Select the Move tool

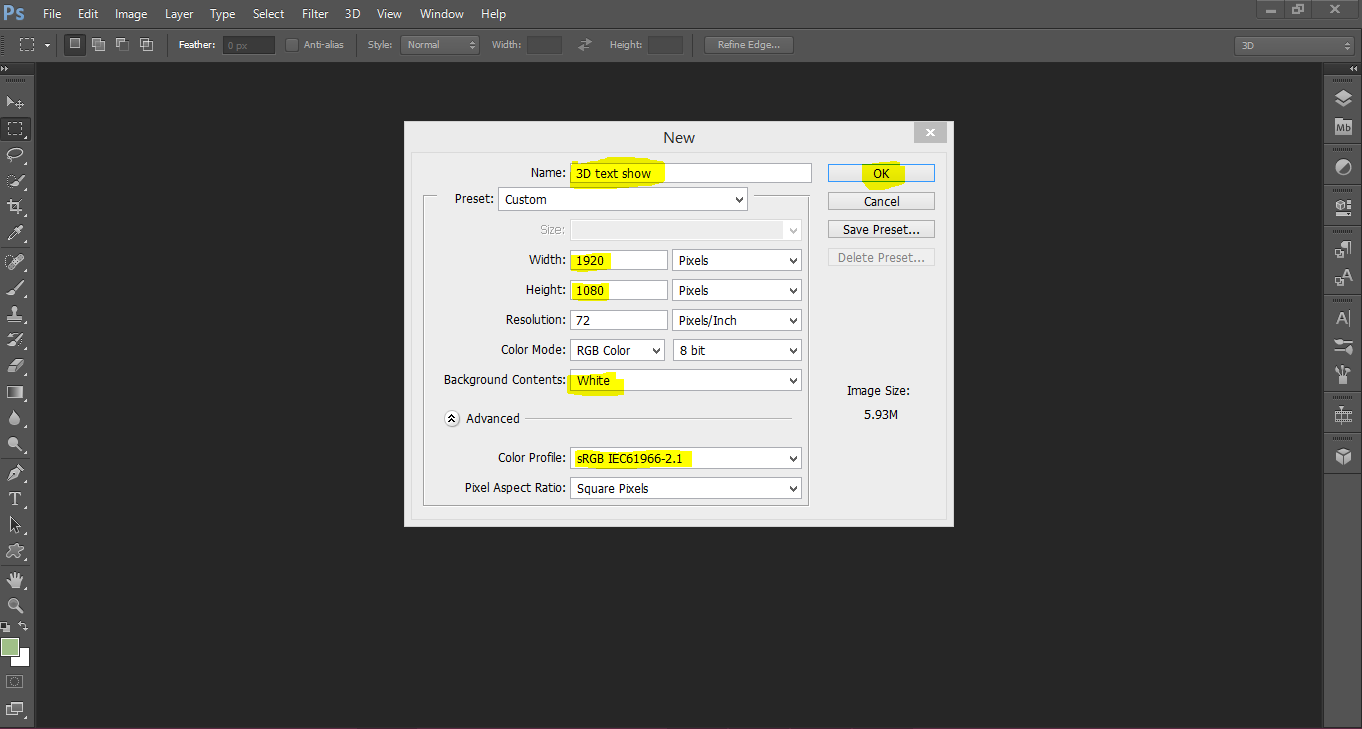pos(15,102)
